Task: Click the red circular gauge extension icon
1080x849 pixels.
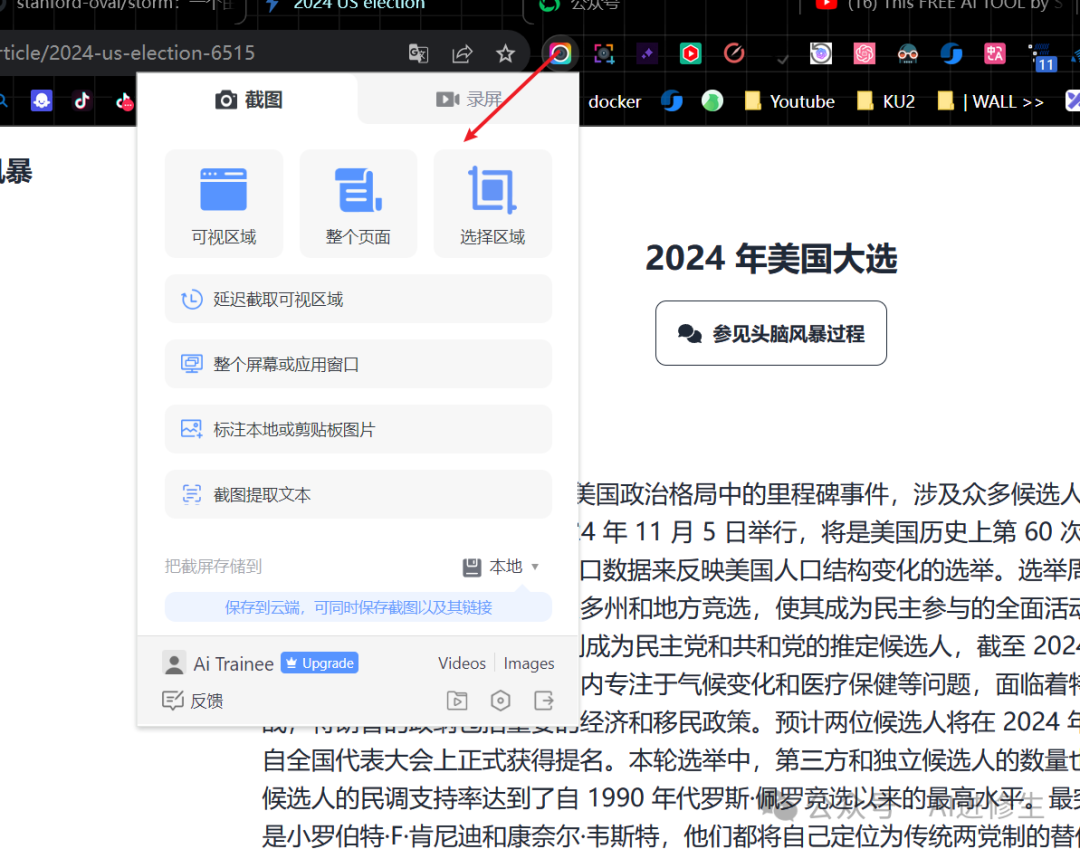Action: pos(734,52)
